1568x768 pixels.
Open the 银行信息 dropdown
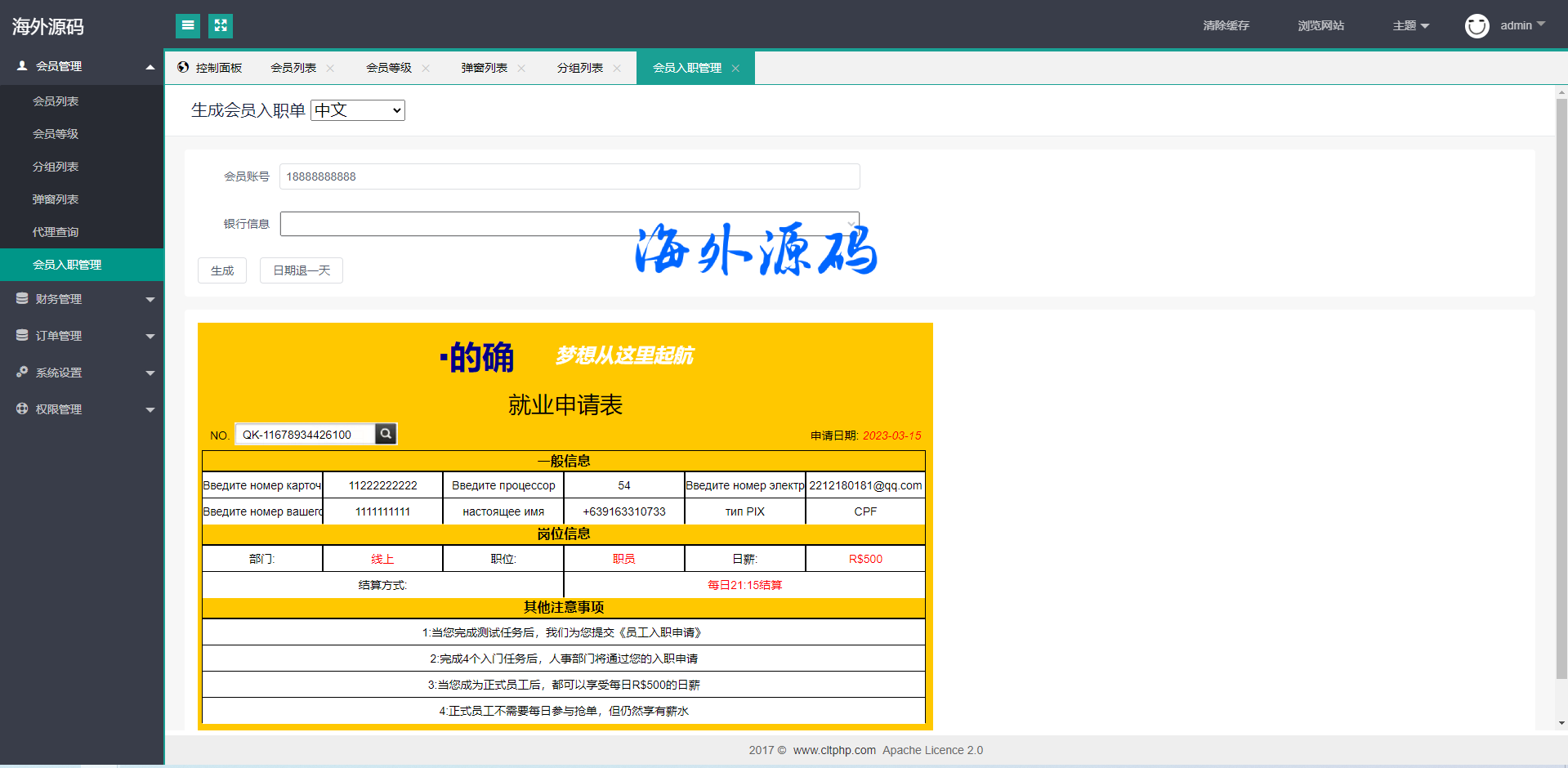pyautogui.click(x=569, y=224)
